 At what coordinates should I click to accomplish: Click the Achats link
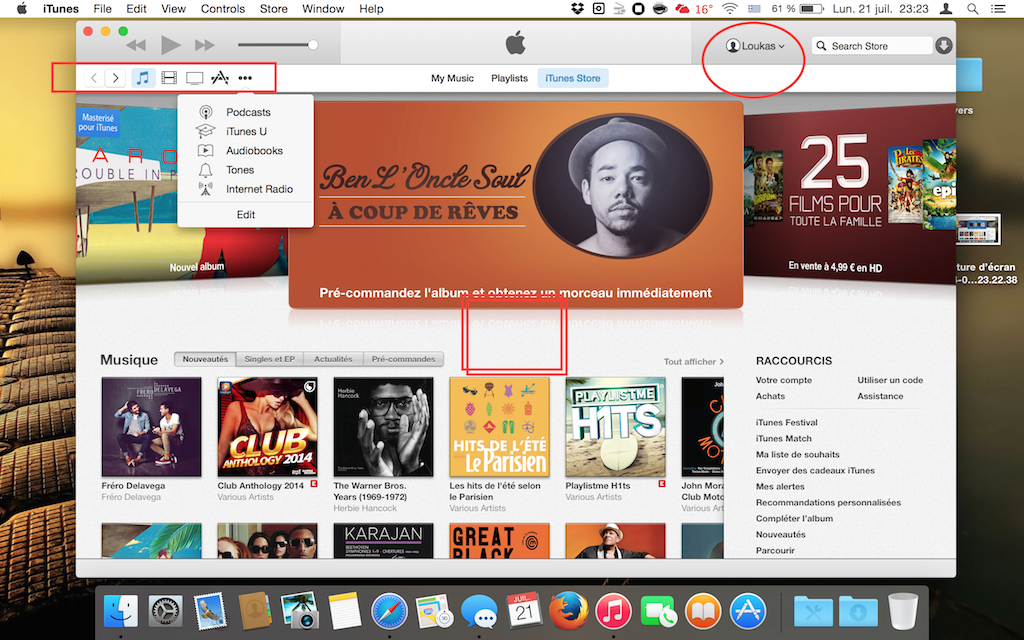click(771, 396)
